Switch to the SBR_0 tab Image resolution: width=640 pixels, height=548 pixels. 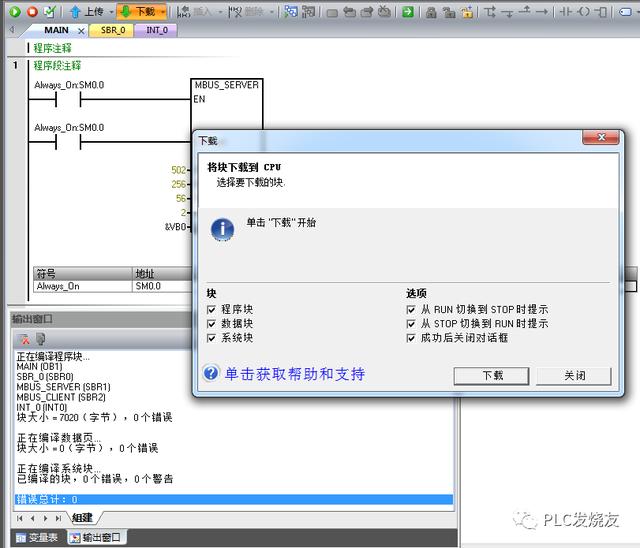click(x=113, y=30)
